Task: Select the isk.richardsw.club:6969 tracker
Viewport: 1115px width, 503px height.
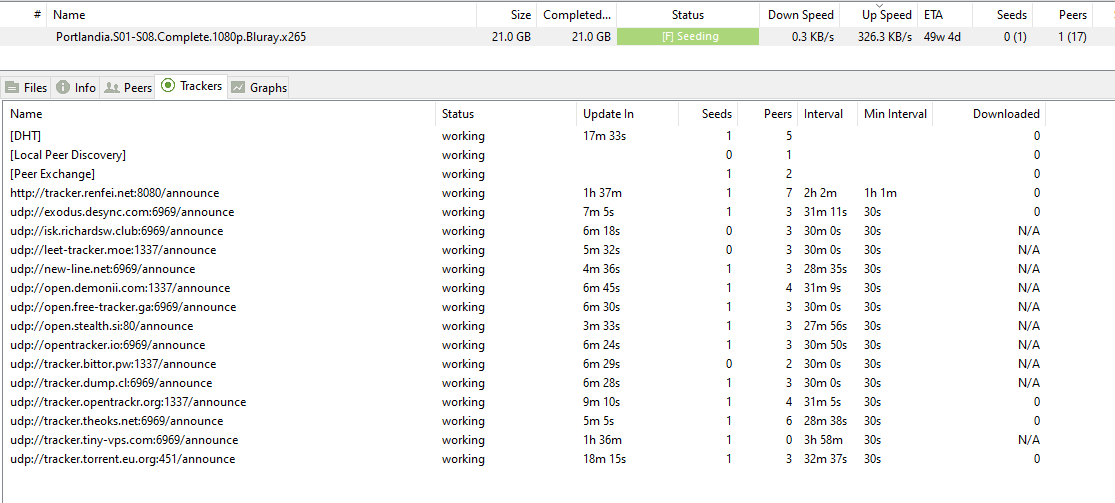Action: click(x=525, y=231)
